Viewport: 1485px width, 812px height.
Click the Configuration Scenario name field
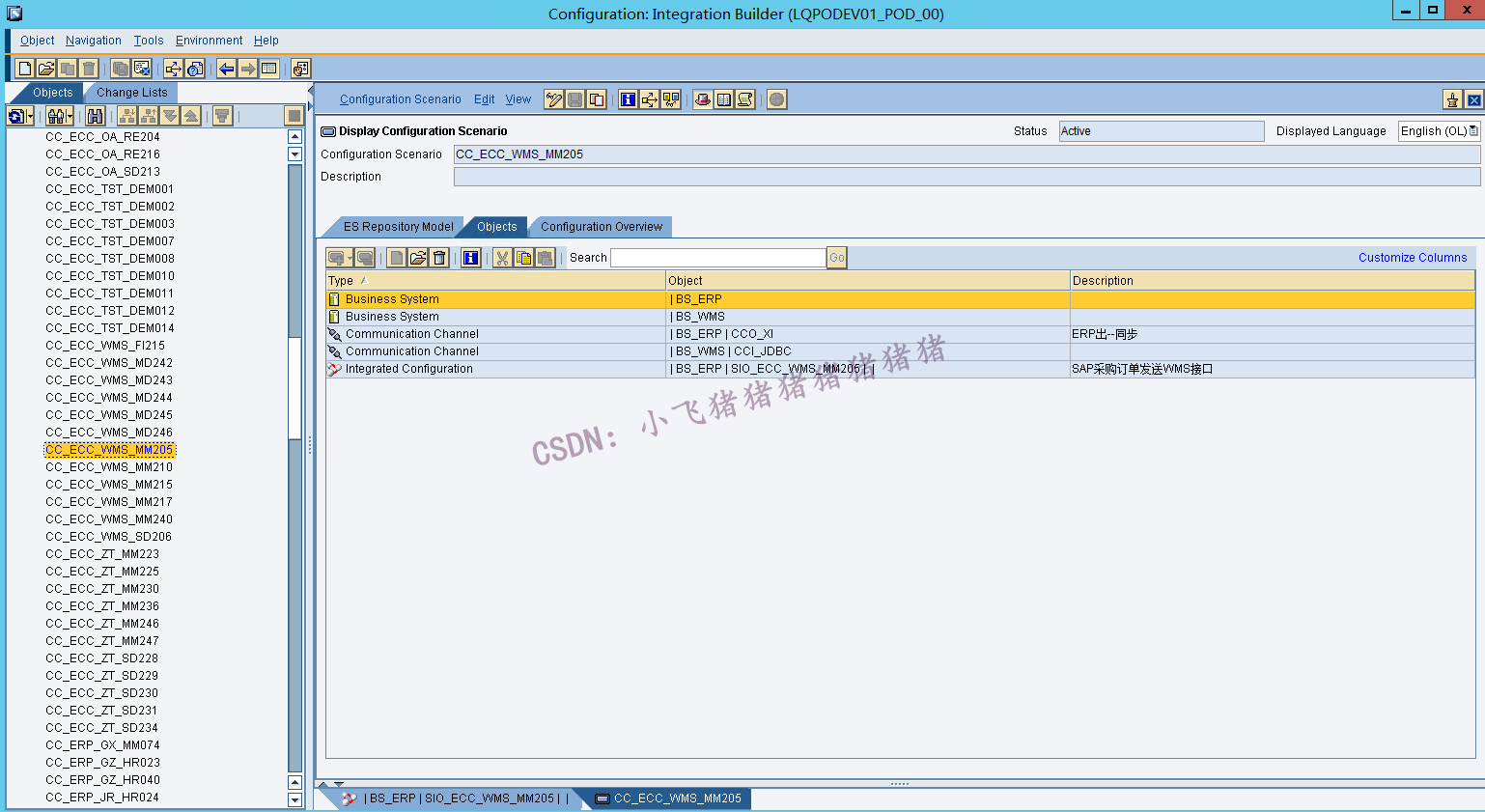click(967, 154)
